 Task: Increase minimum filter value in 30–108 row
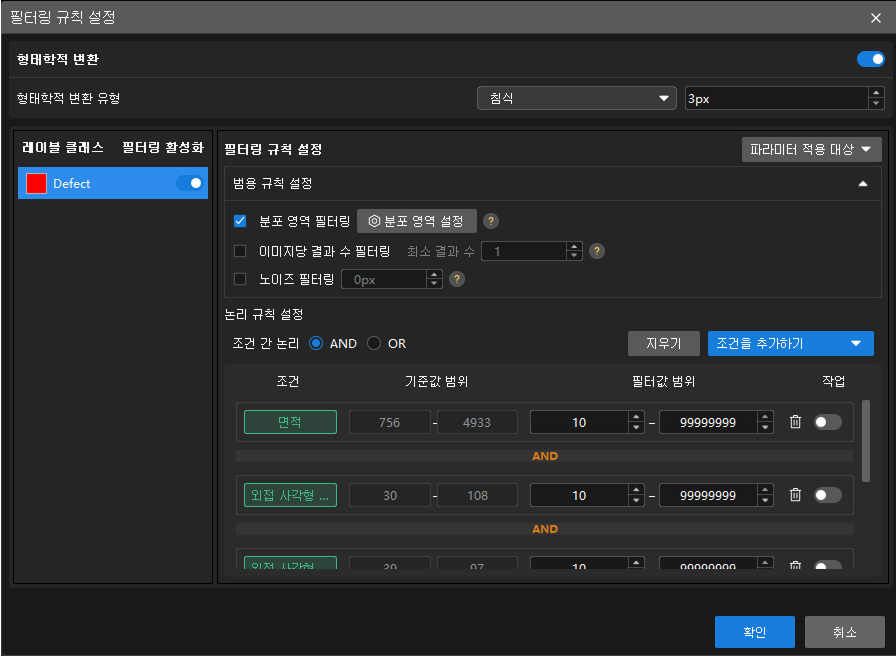pyautogui.click(x=636, y=490)
